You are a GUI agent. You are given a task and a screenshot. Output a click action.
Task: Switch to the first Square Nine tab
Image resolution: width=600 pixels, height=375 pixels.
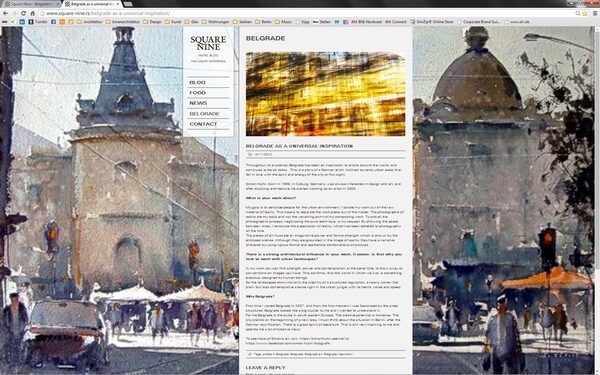coord(31,4)
